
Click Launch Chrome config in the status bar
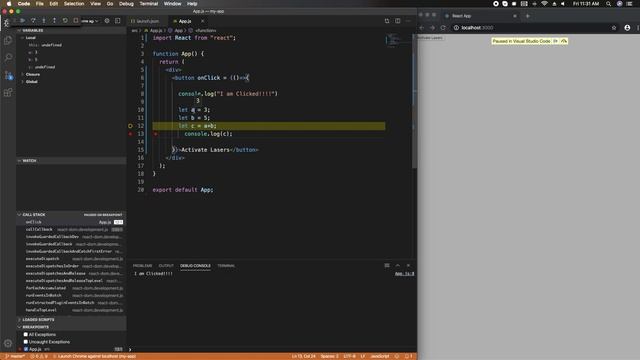94,356
